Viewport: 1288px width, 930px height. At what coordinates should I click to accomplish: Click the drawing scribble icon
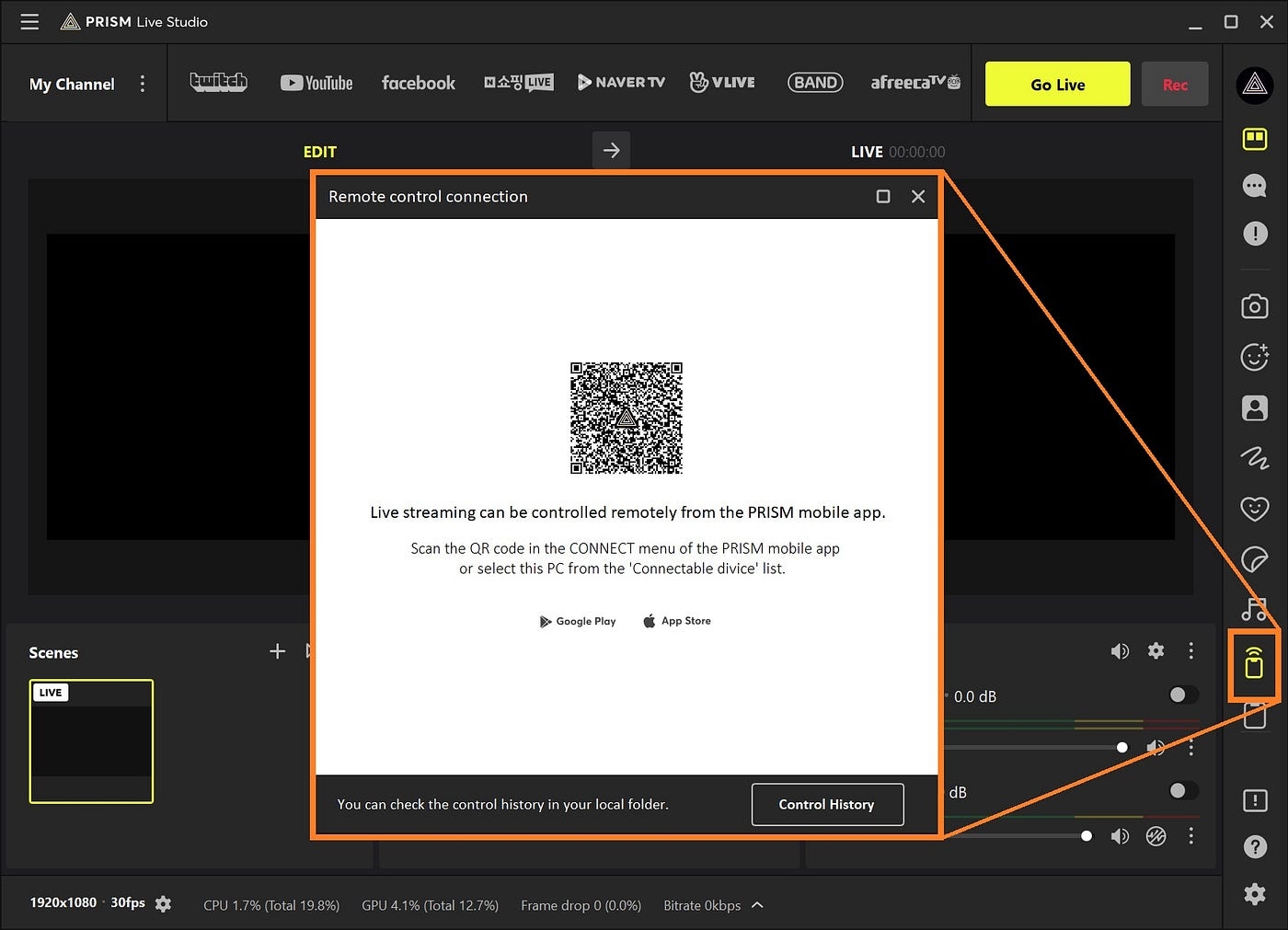[1254, 457]
